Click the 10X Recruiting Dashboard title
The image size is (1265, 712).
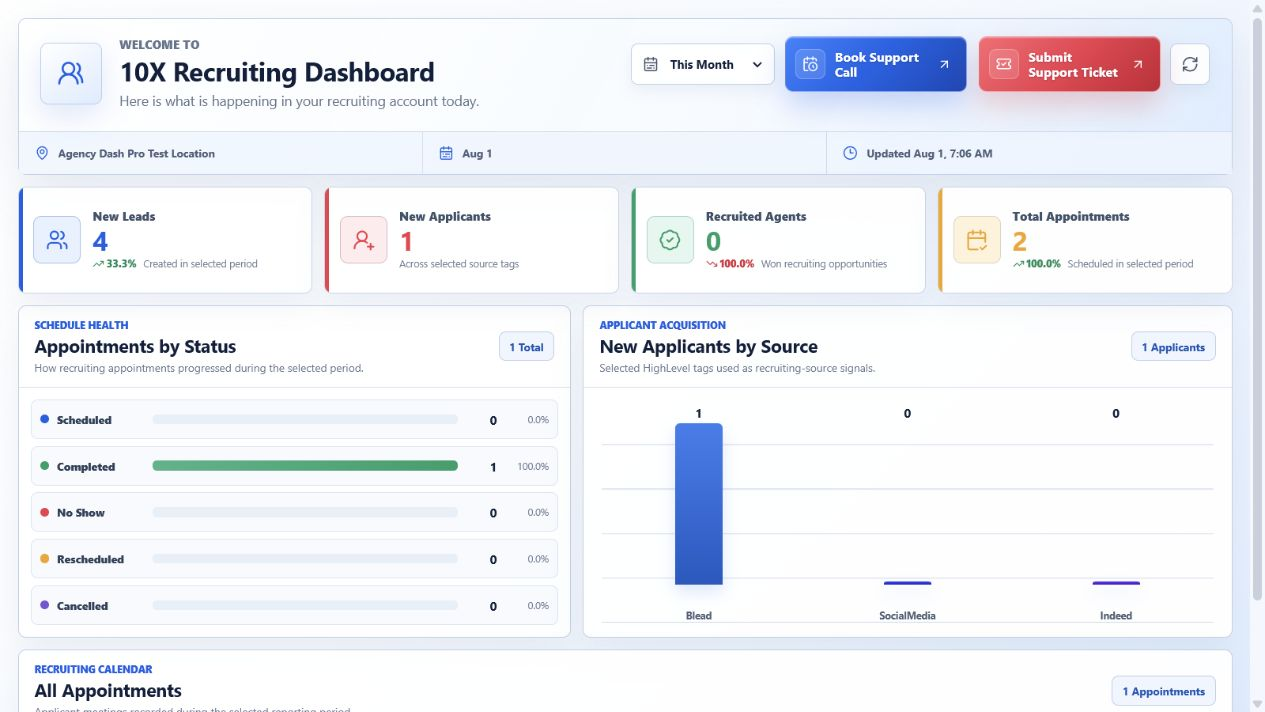click(277, 73)
